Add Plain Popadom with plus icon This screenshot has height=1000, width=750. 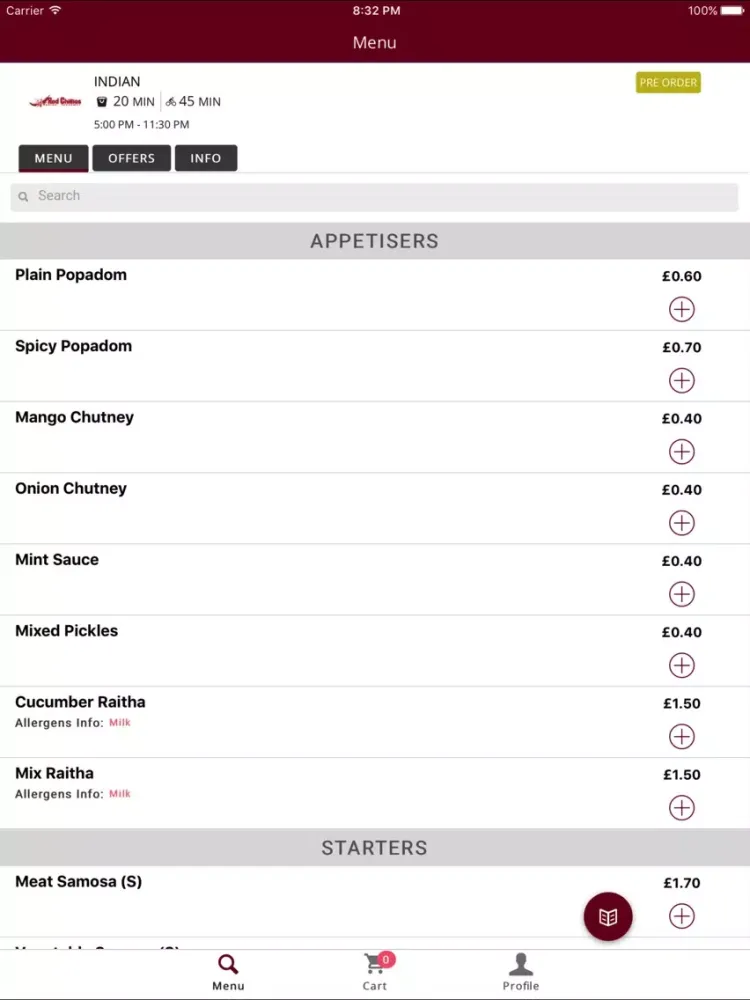coord(681,309)
